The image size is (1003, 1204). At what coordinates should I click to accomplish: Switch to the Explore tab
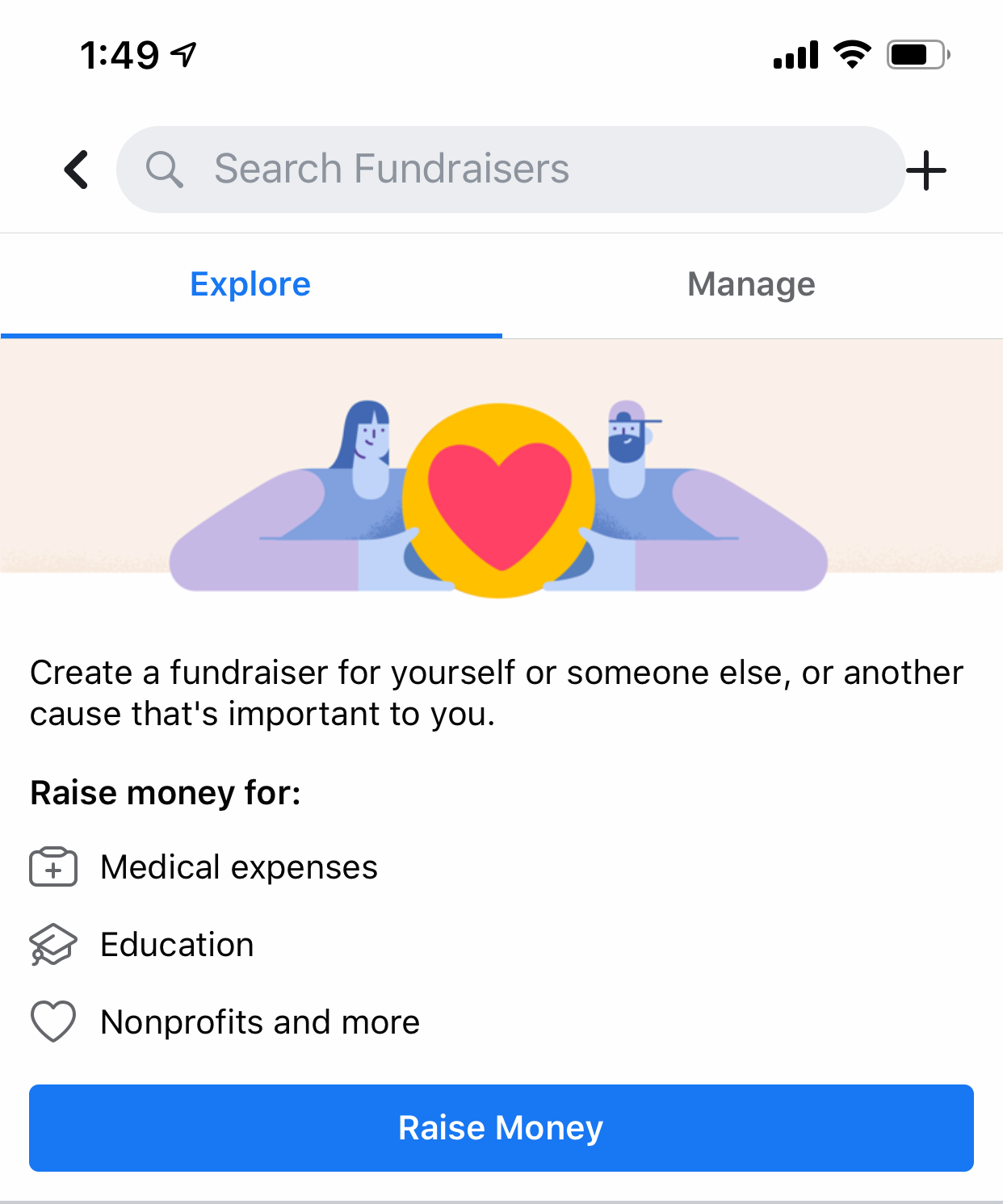[x=250, y=284]
